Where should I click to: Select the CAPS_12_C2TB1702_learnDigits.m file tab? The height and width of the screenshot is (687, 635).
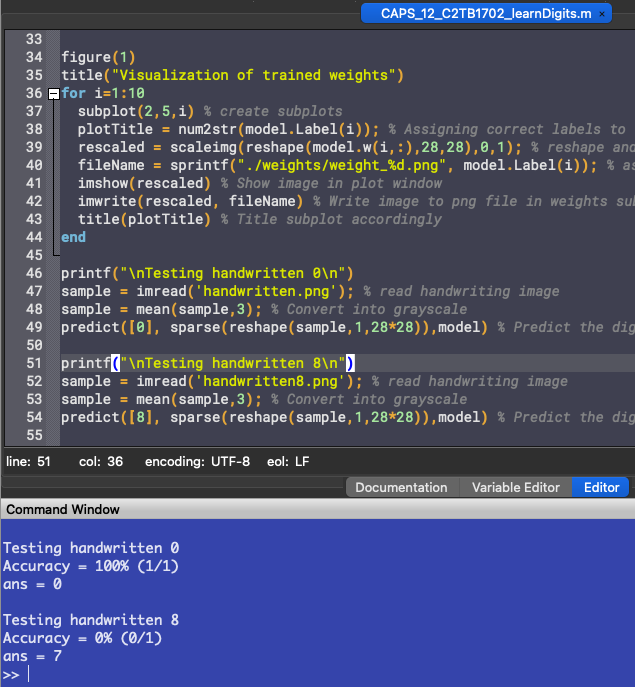coord(486,14)
